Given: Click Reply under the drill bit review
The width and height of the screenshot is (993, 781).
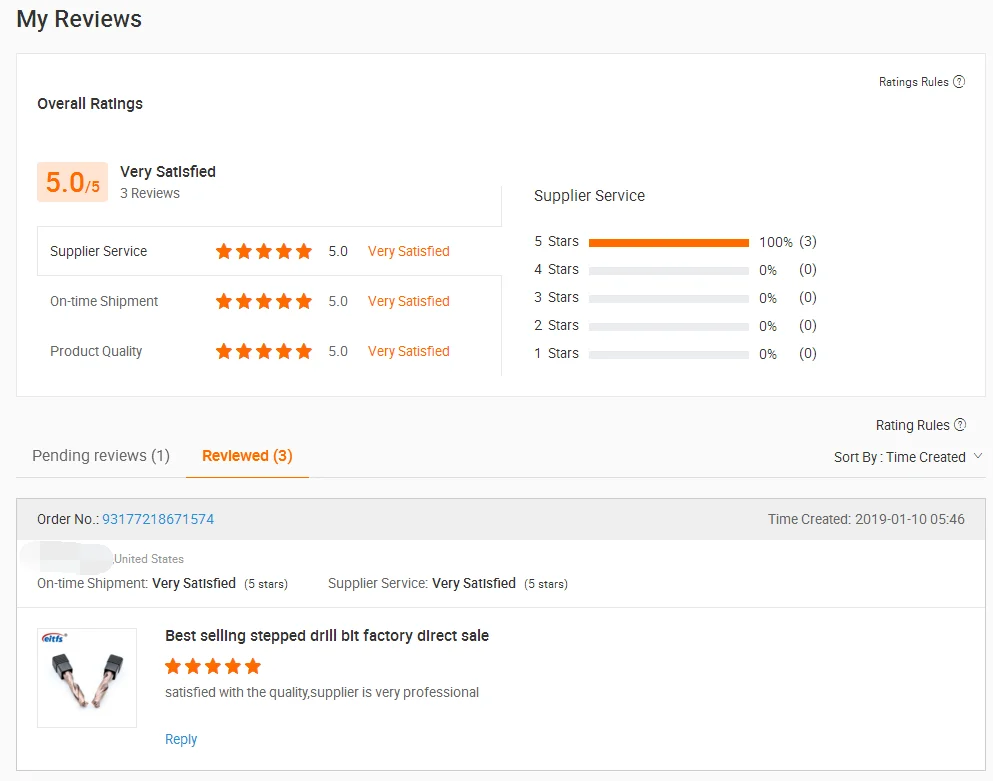Looking at the screenshot, I should click(181, 739).
